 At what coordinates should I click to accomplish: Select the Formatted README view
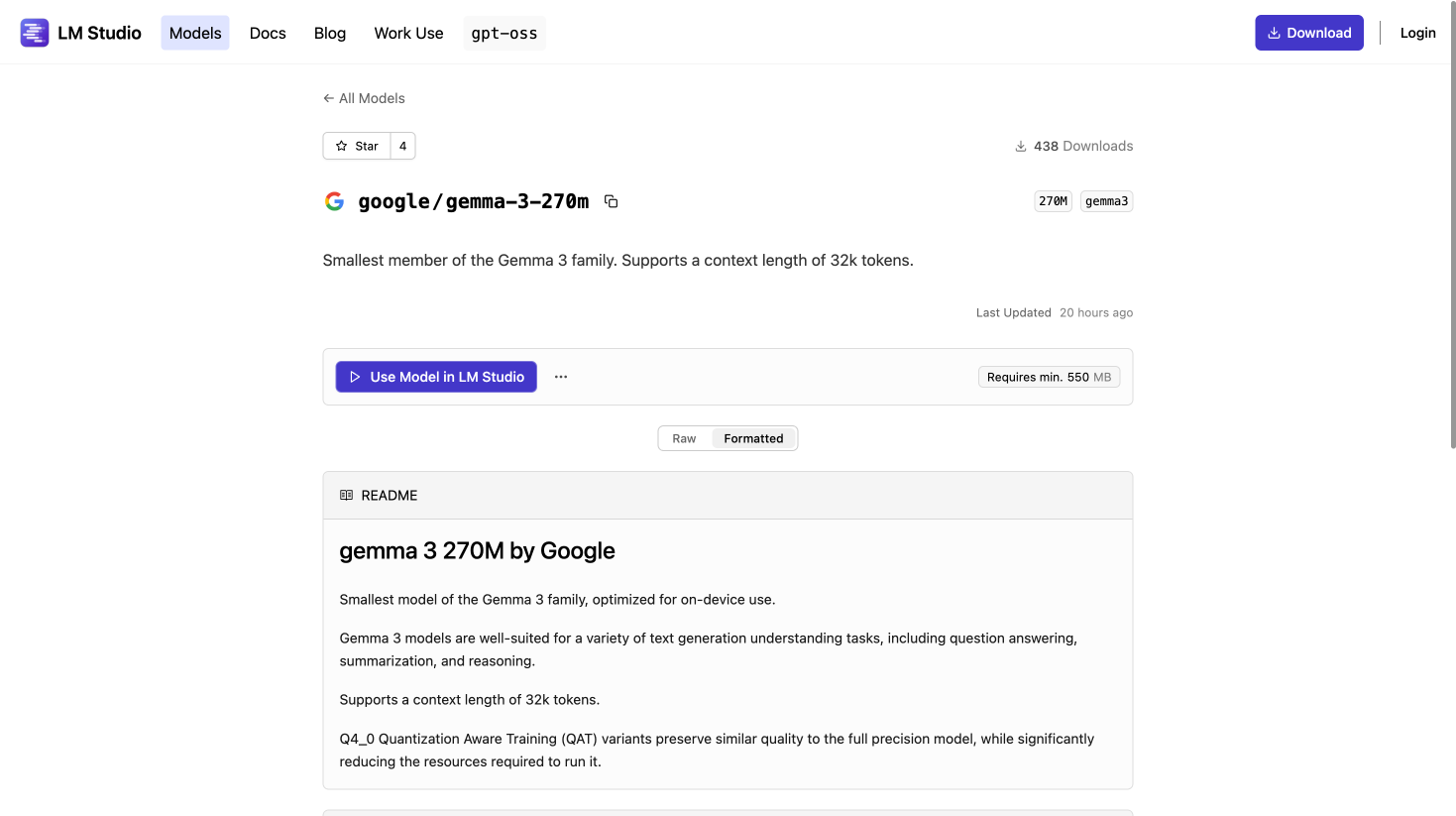(753, 438)
